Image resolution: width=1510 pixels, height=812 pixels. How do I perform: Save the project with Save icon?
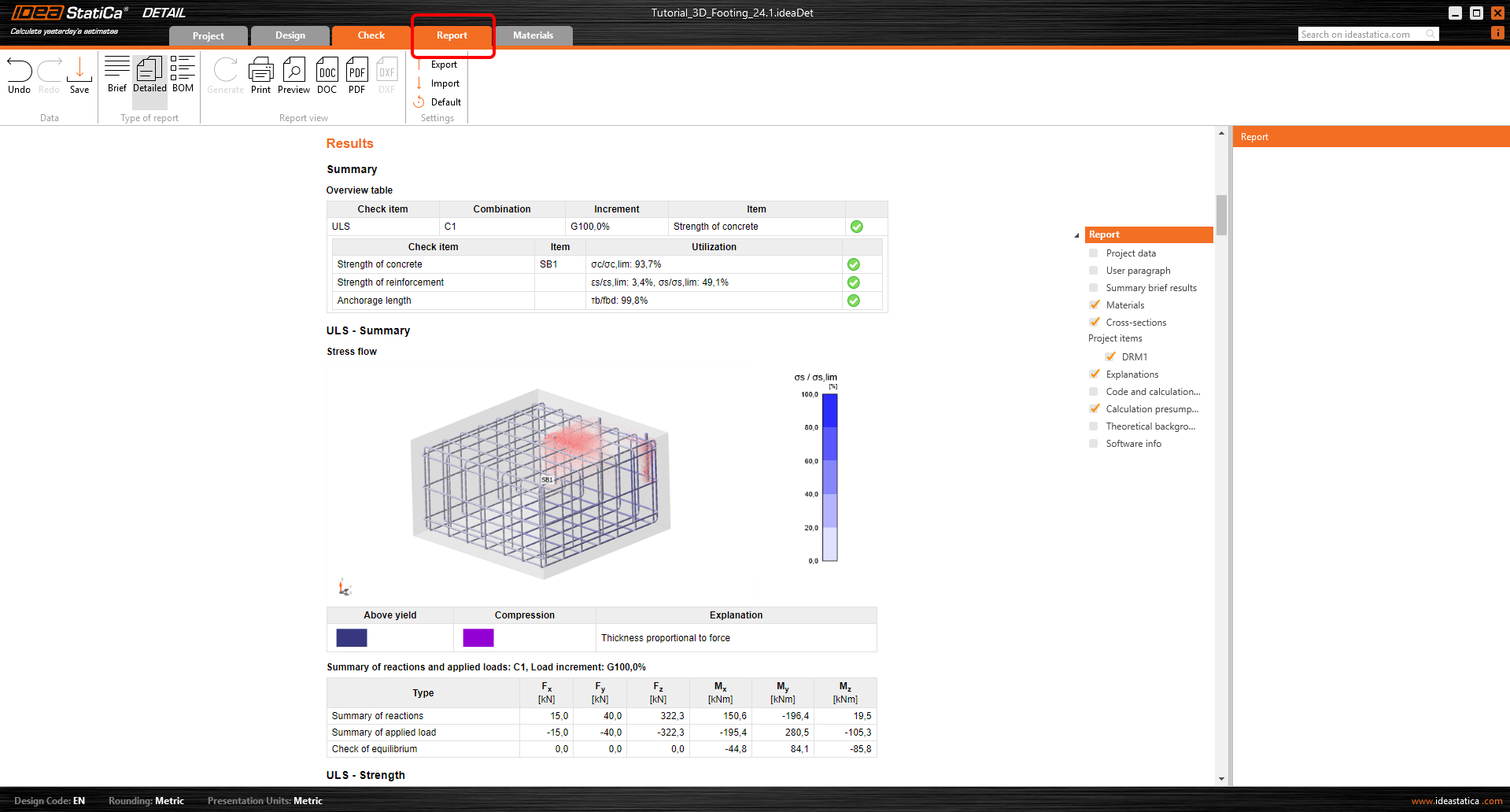(x=79, y=76)
